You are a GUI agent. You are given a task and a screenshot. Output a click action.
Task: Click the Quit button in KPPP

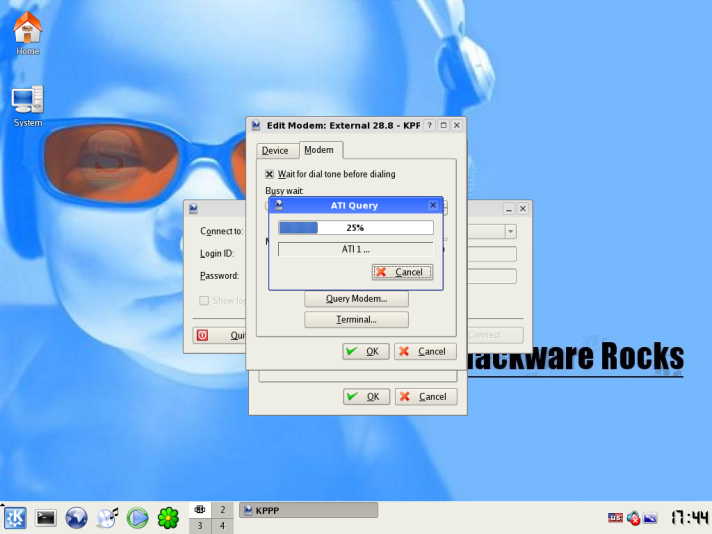tap(219, 336)
